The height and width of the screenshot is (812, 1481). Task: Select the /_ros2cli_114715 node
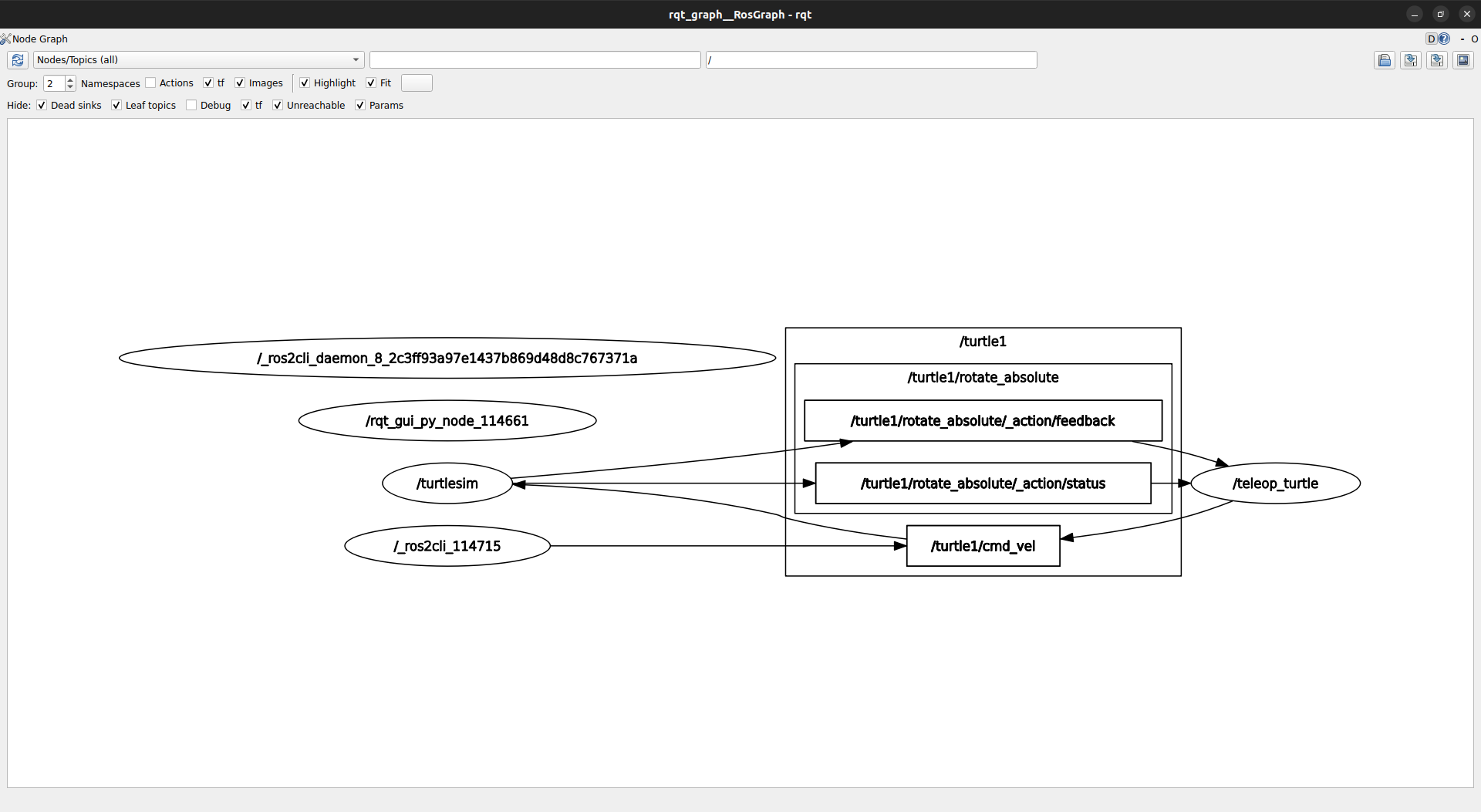(447, 546)
